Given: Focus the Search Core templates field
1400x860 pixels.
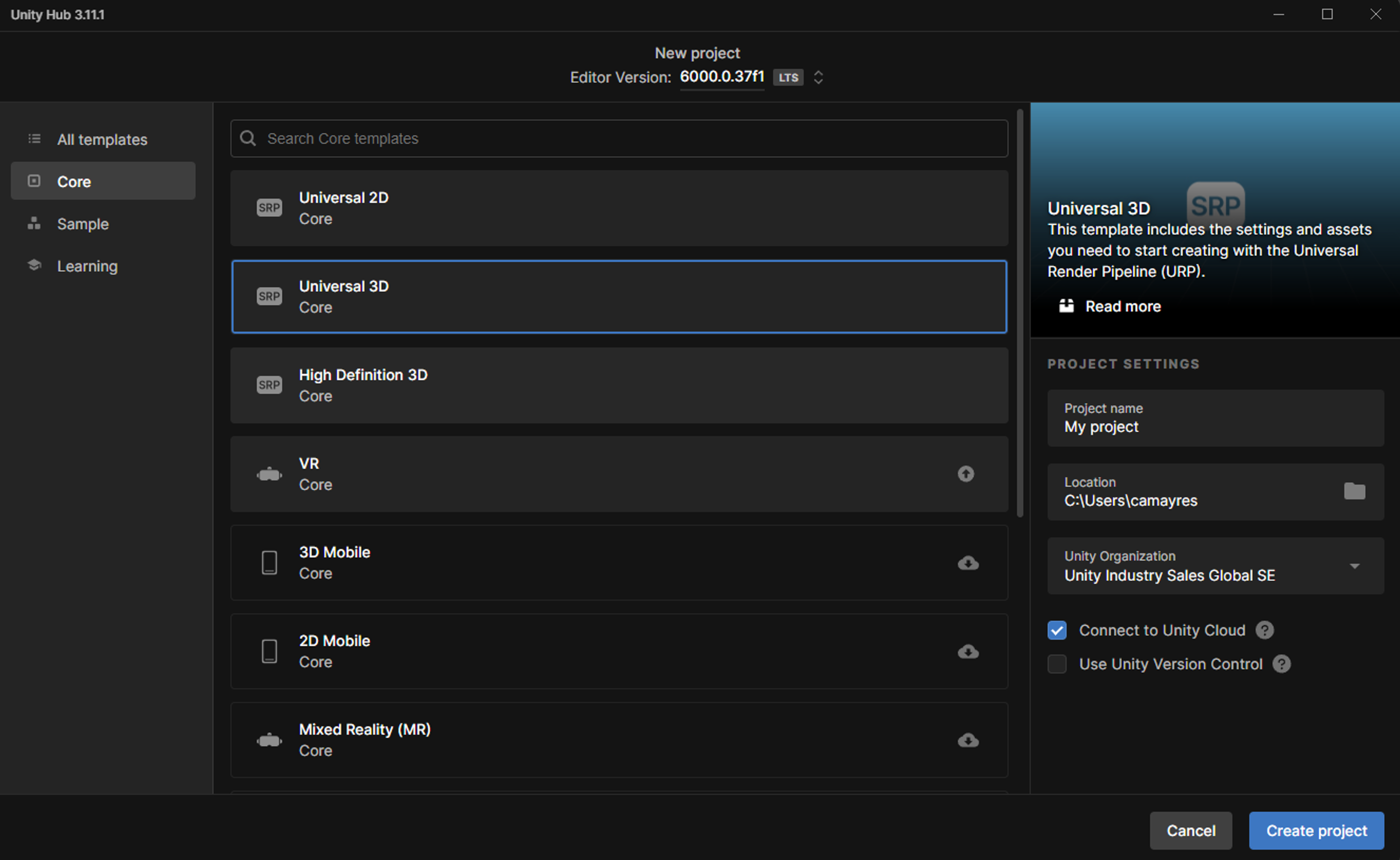Looking at the screenshot, I should tap(619, 138).
